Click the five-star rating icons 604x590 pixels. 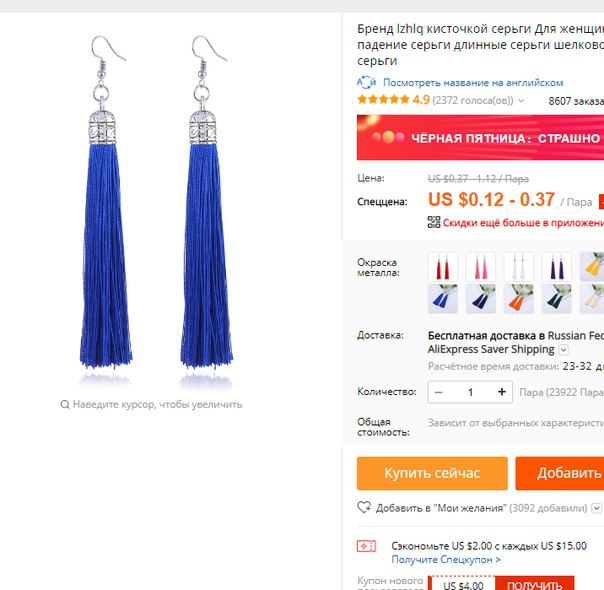click(x=383, y=100)
